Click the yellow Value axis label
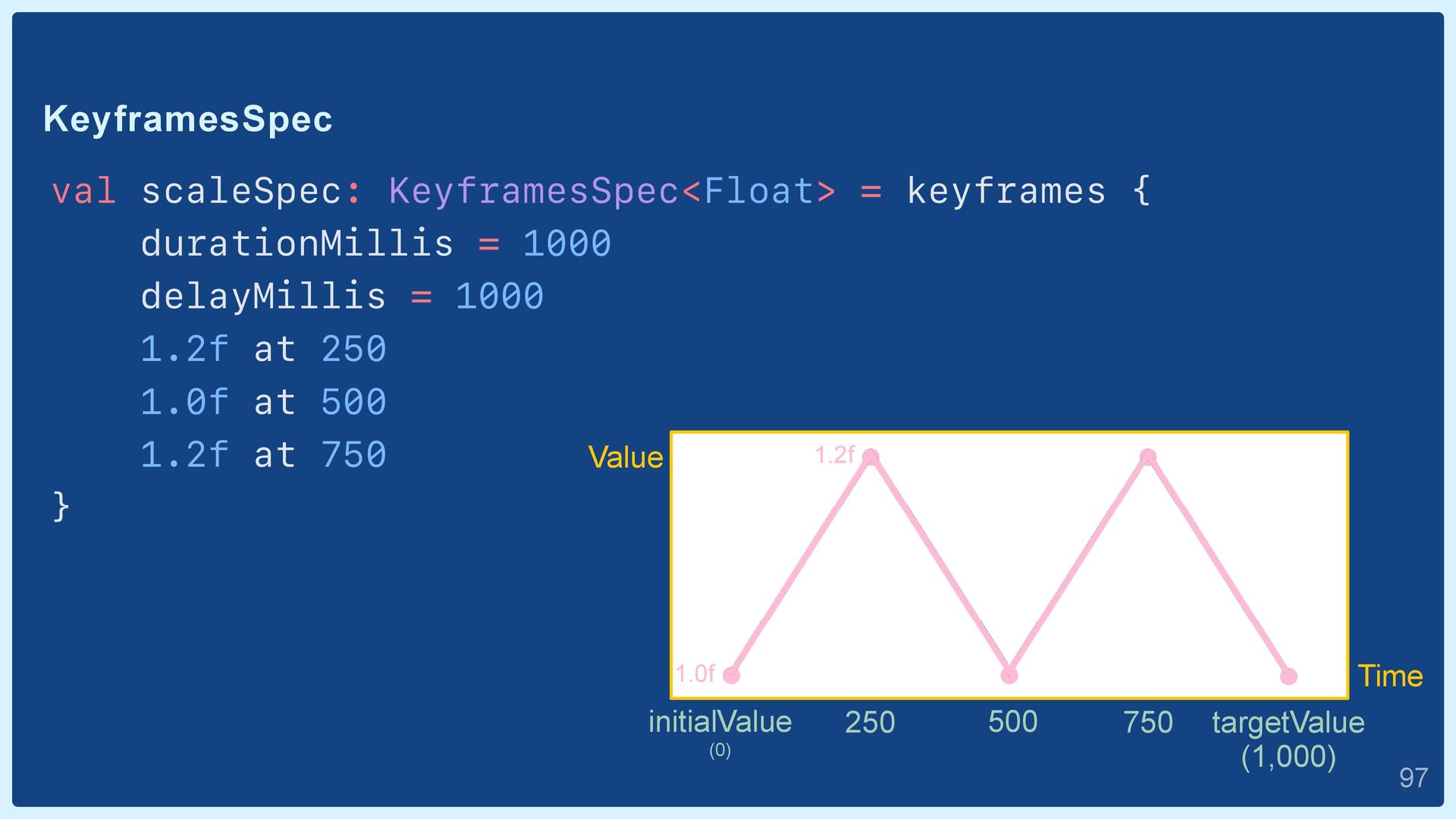The image size is (1456, 819). pos(626,457)
